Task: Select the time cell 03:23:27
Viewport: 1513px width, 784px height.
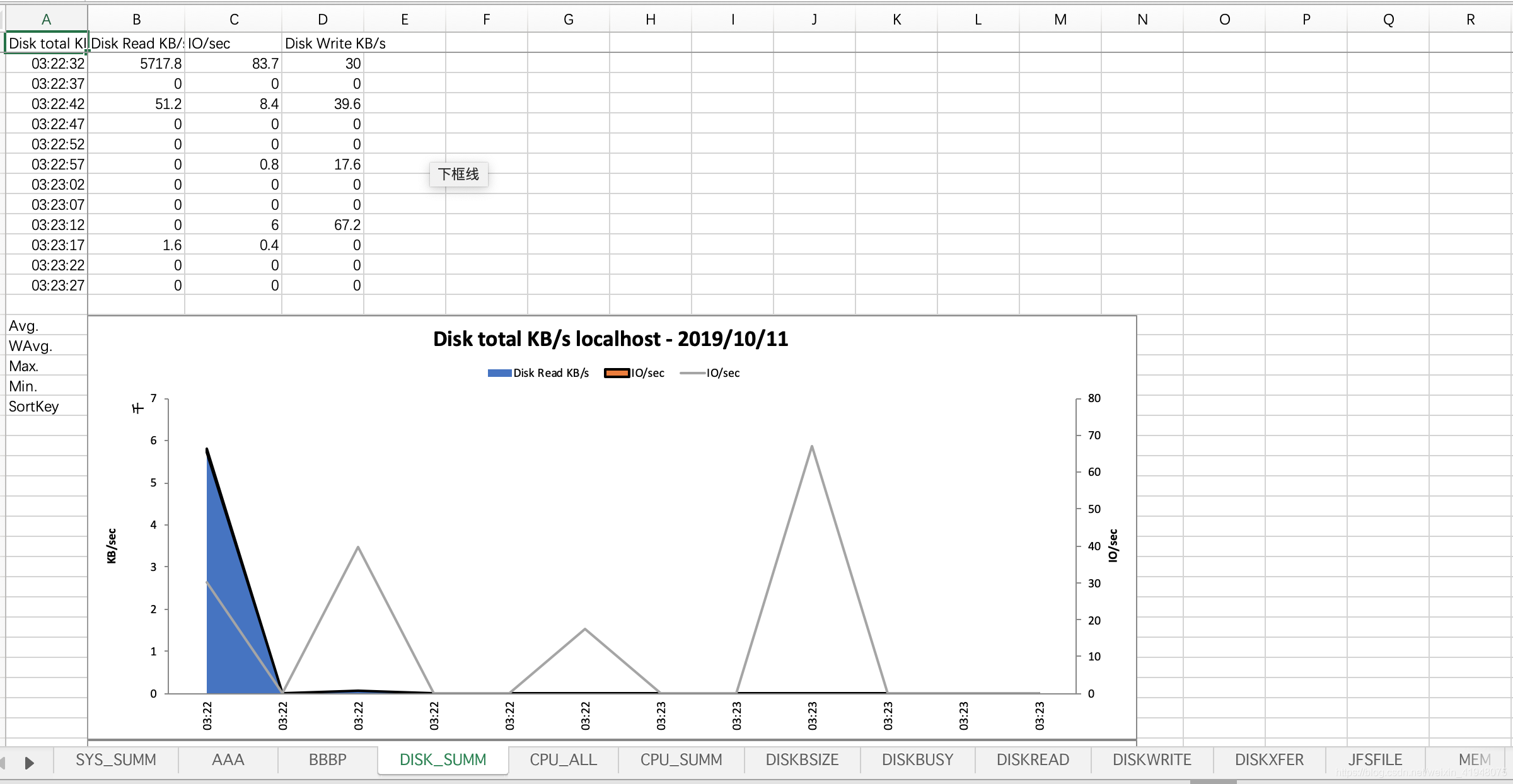Action: click(x=47, y=285)
